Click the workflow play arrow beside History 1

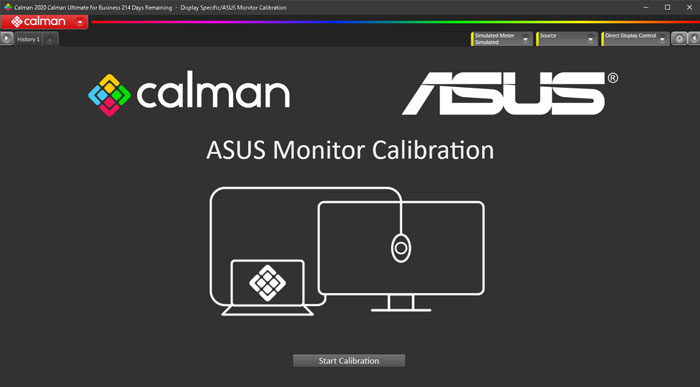click(x=6, y=39)
